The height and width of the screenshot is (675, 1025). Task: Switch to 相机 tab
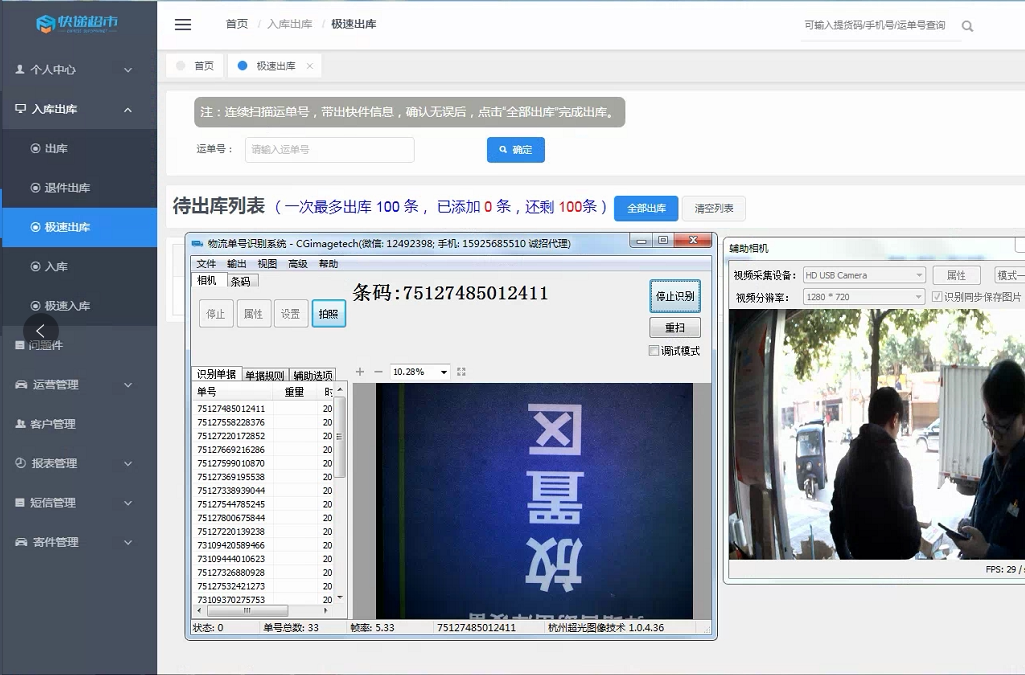tap(207, 280)
